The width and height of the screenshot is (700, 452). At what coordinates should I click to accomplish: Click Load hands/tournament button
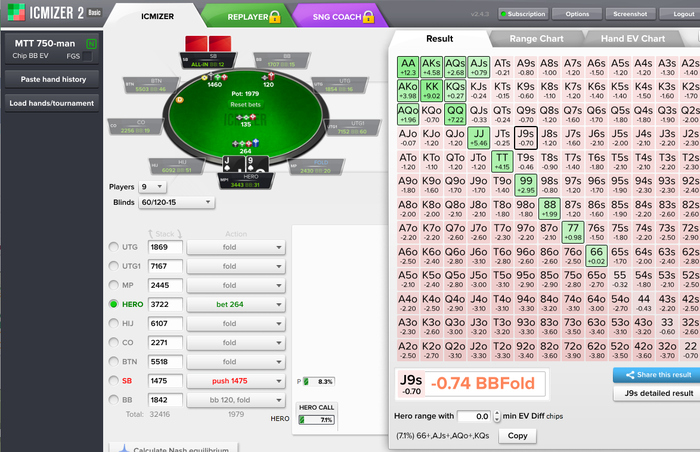click(x=52, y=103)
